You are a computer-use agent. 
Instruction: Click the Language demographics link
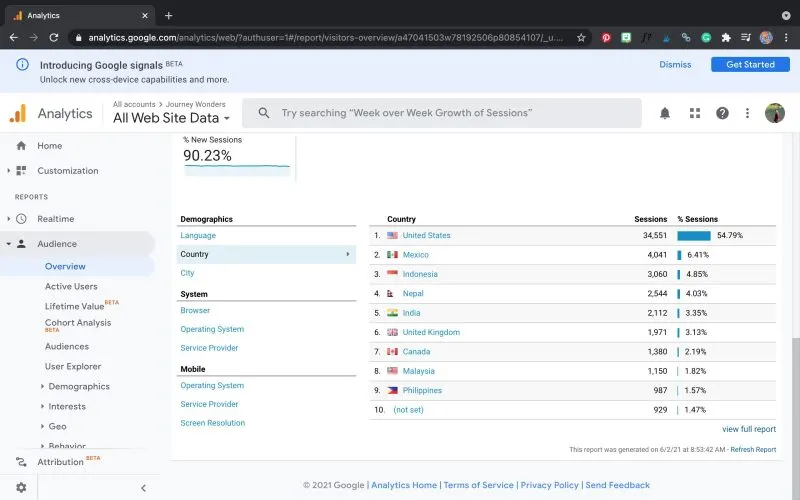click(198, 235)
